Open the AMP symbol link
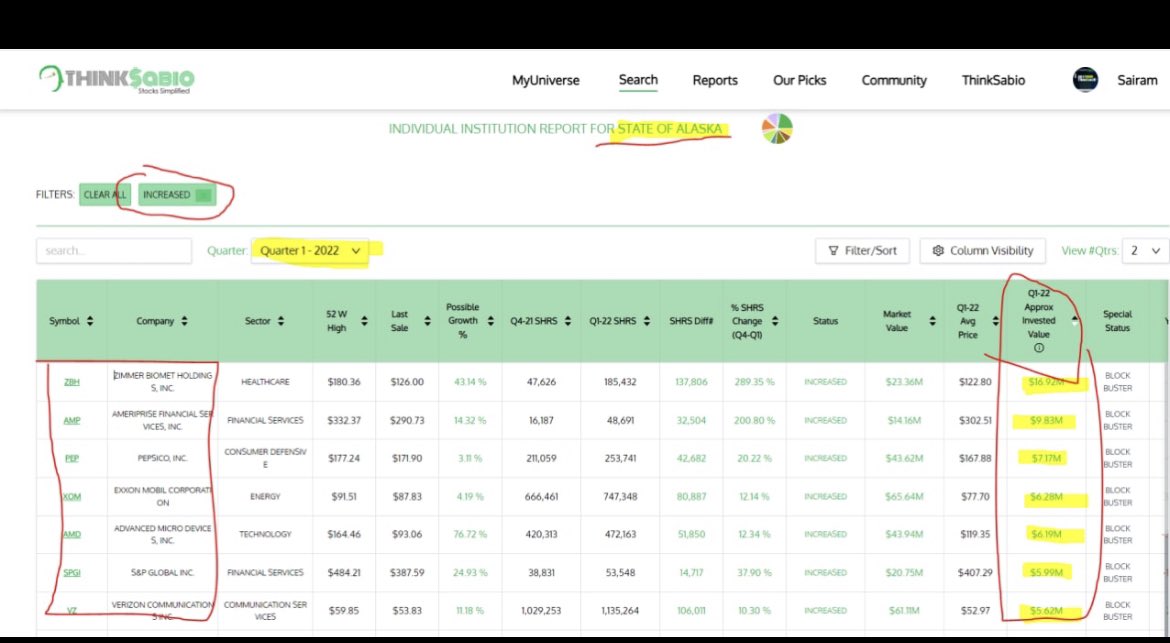This screenshot has width=1170, height=643. click(x=72, y=421)
